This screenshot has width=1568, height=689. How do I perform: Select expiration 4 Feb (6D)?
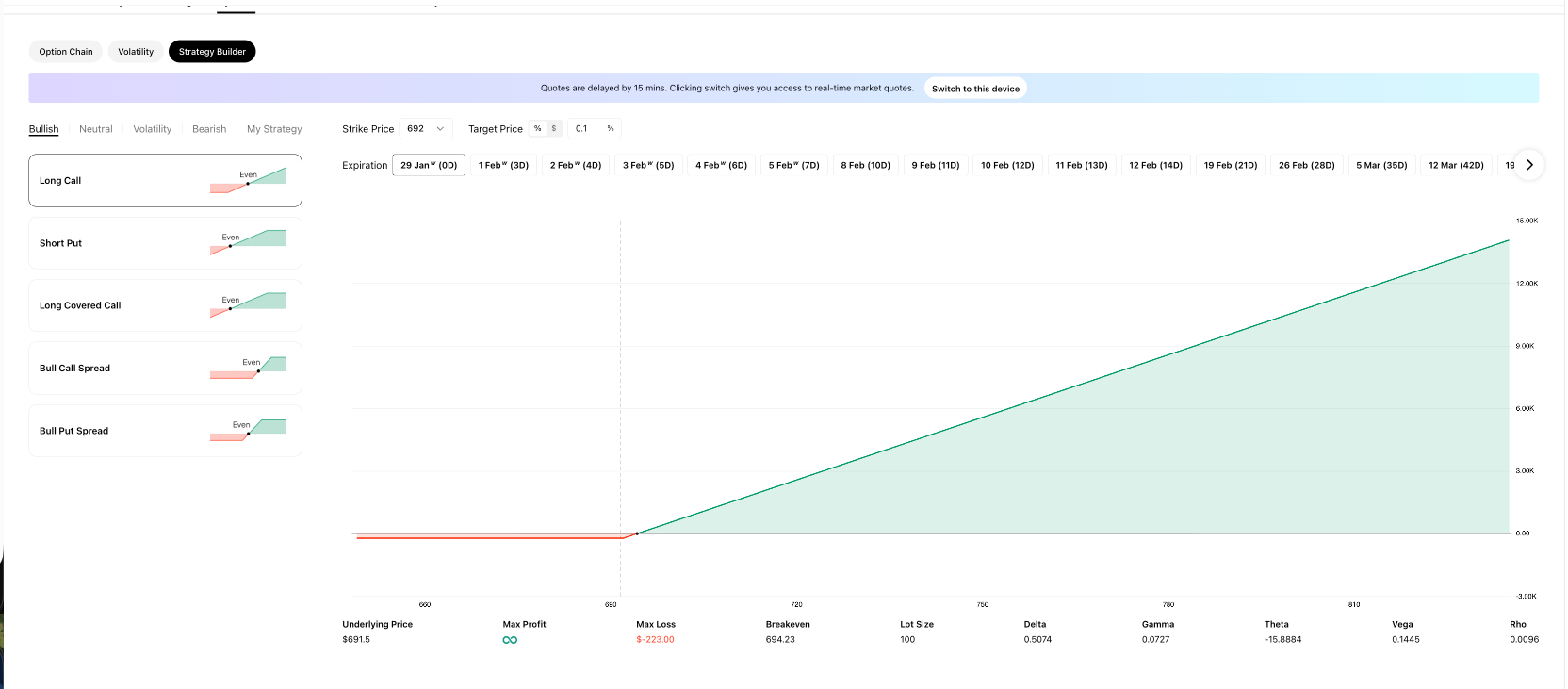721,165
